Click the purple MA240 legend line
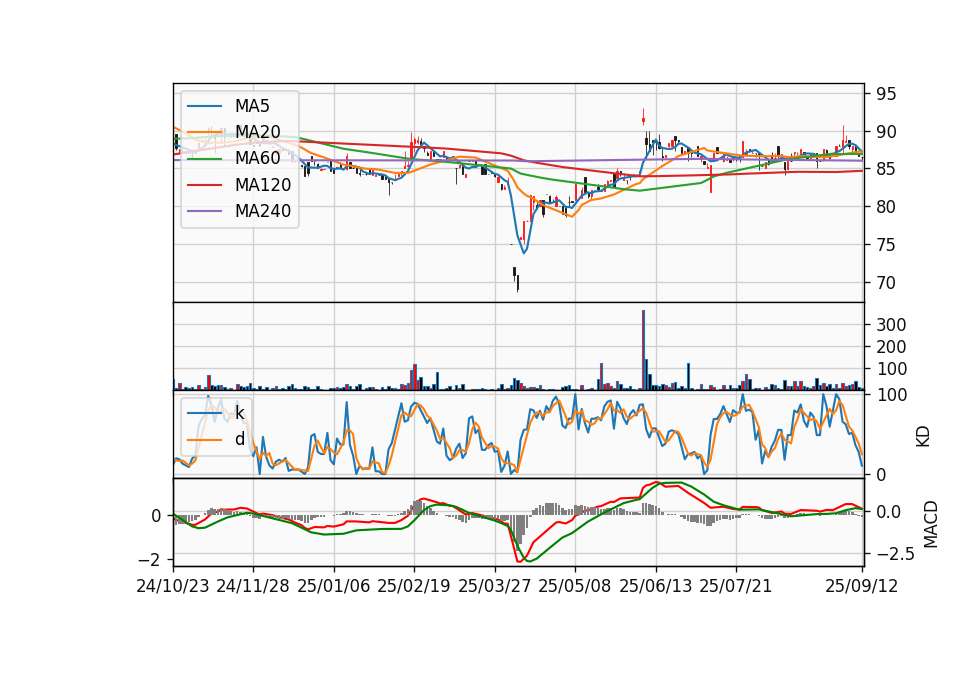The image size is (960, 690). coord(205,212)
